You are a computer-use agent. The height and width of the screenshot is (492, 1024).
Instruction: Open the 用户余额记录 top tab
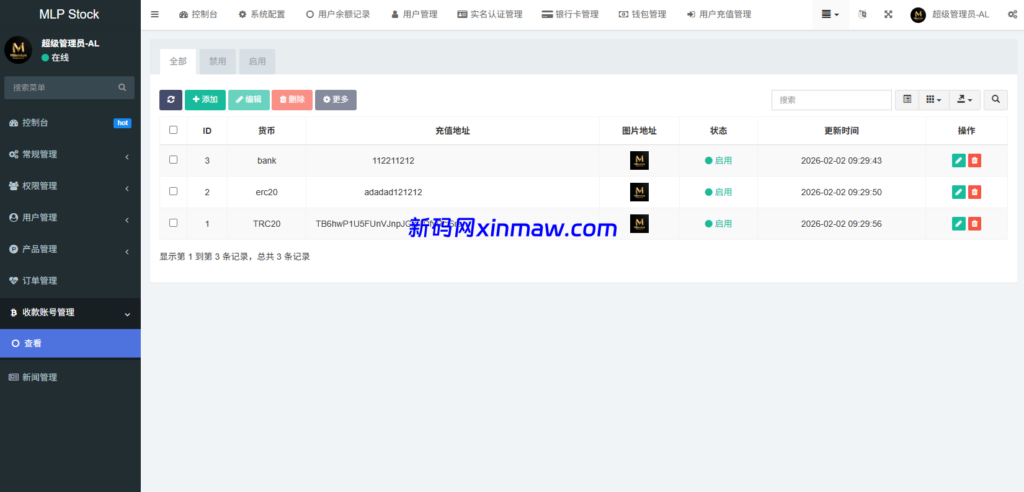338,14
